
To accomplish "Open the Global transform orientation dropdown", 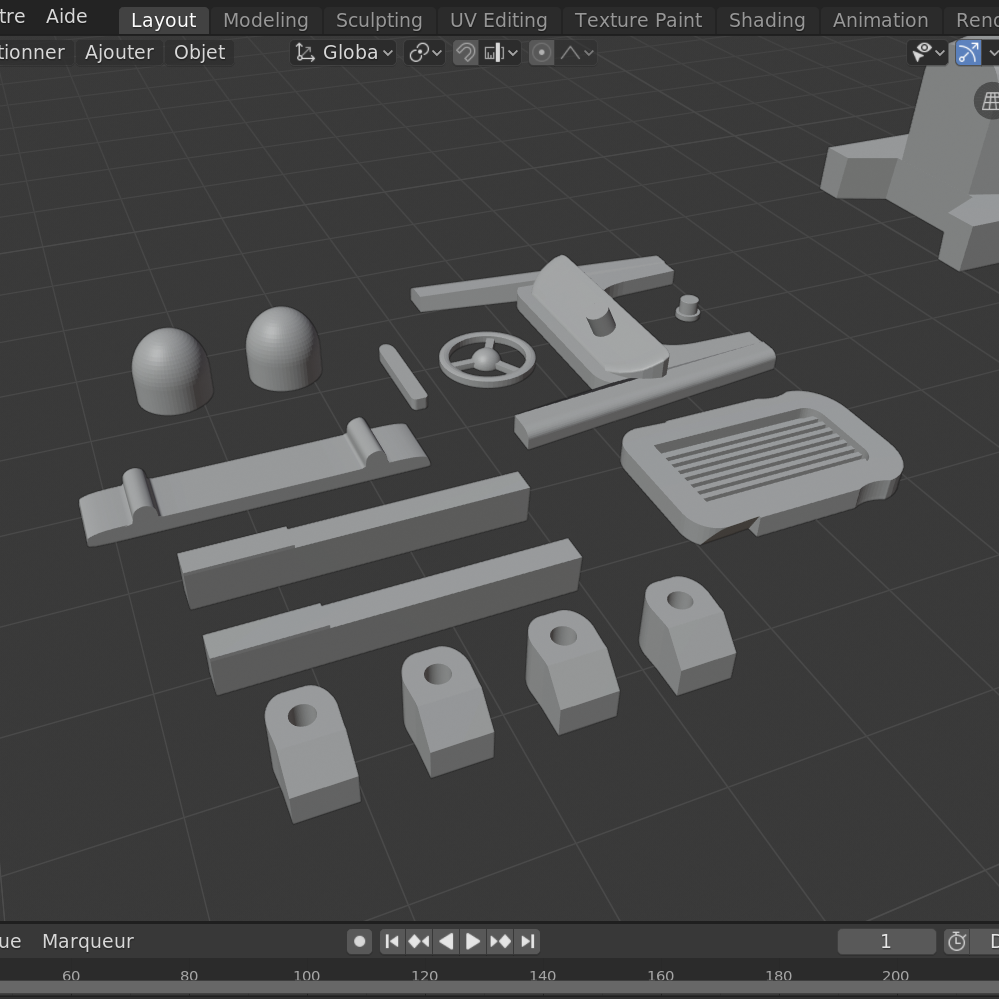I will coord(343,52).
